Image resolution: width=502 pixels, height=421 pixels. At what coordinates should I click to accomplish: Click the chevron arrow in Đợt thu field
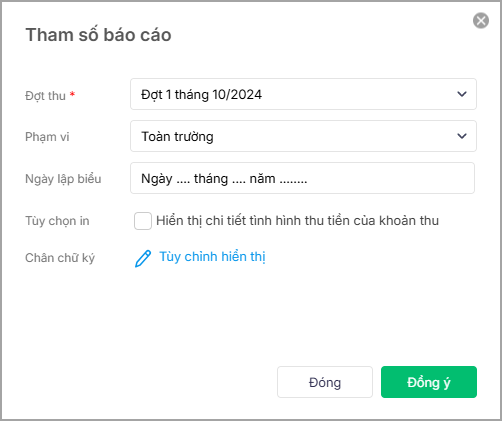pyautogui.click(x=462, y=94)
